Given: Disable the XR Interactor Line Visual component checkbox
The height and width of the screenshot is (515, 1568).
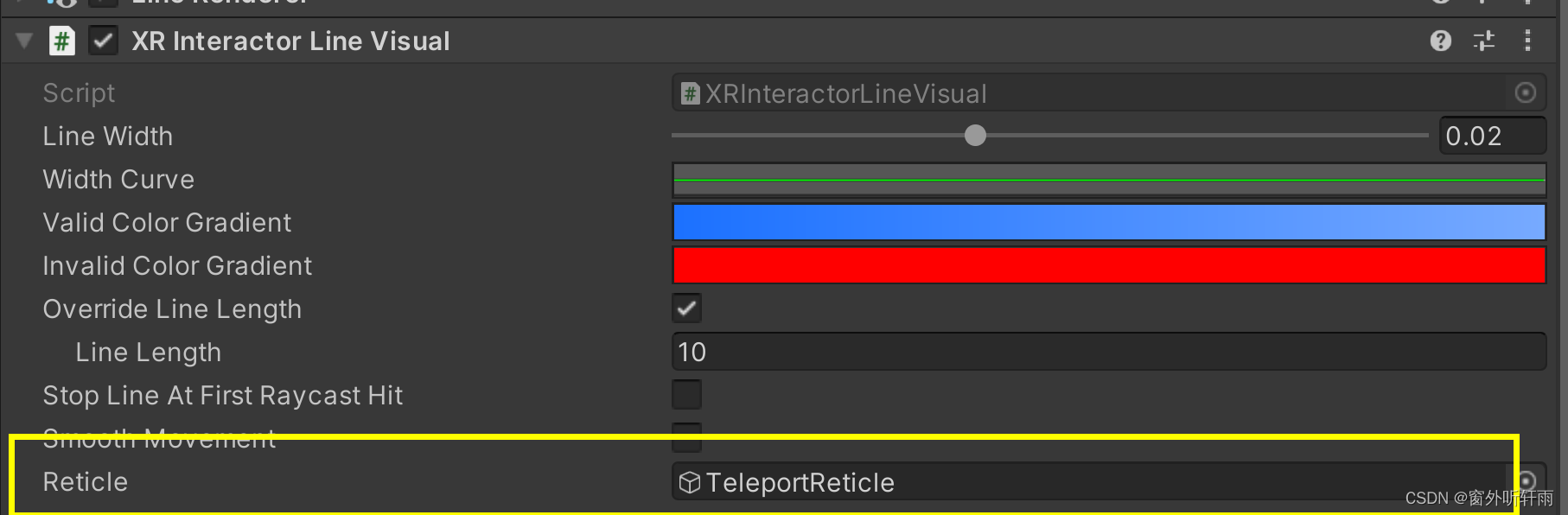Looking at the screenshot, I should click(x=104, y=41).
